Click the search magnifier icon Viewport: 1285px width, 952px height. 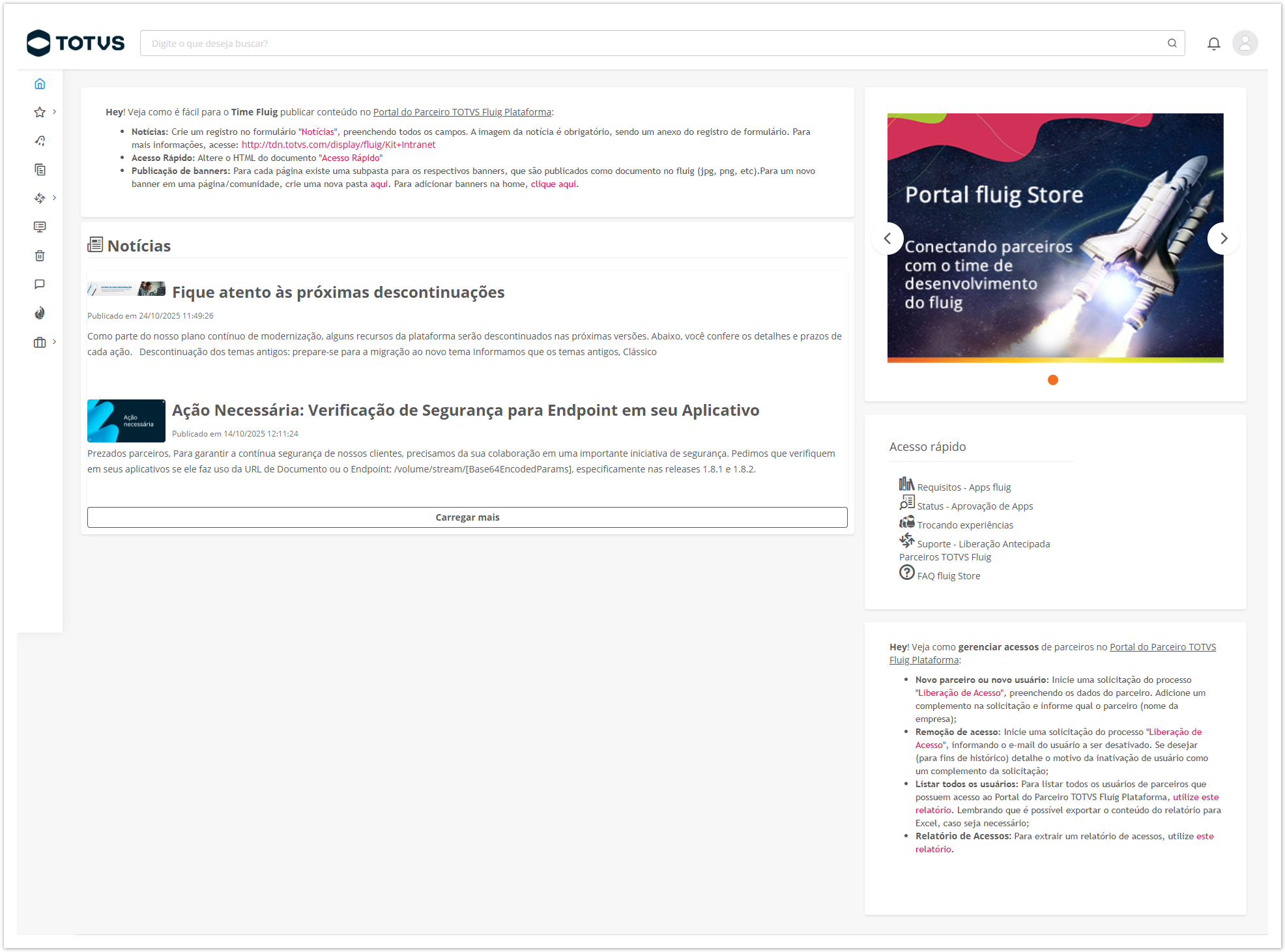pos(1172,44)
